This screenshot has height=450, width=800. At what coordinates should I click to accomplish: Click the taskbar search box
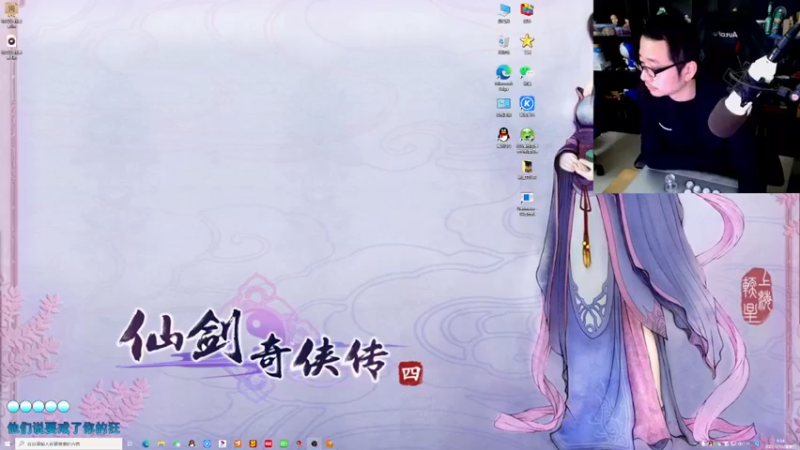click(x=68, y=444)
